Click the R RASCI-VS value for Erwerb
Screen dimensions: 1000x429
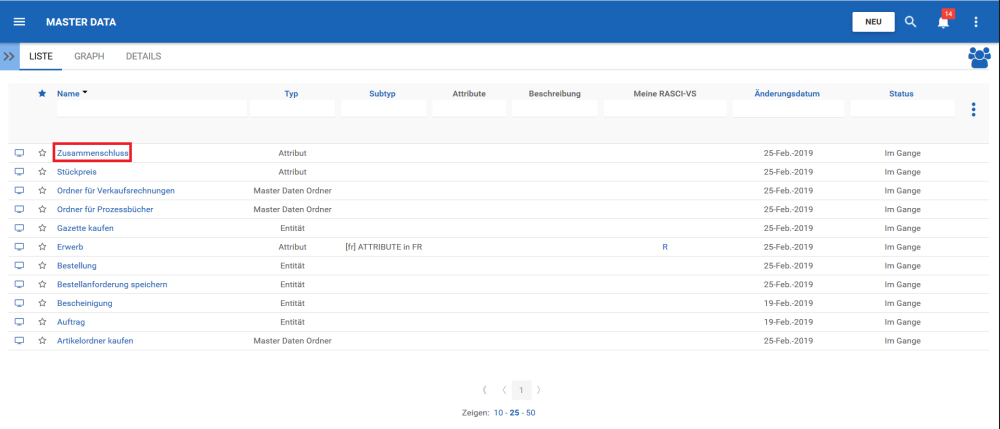[x=665, y=247]
